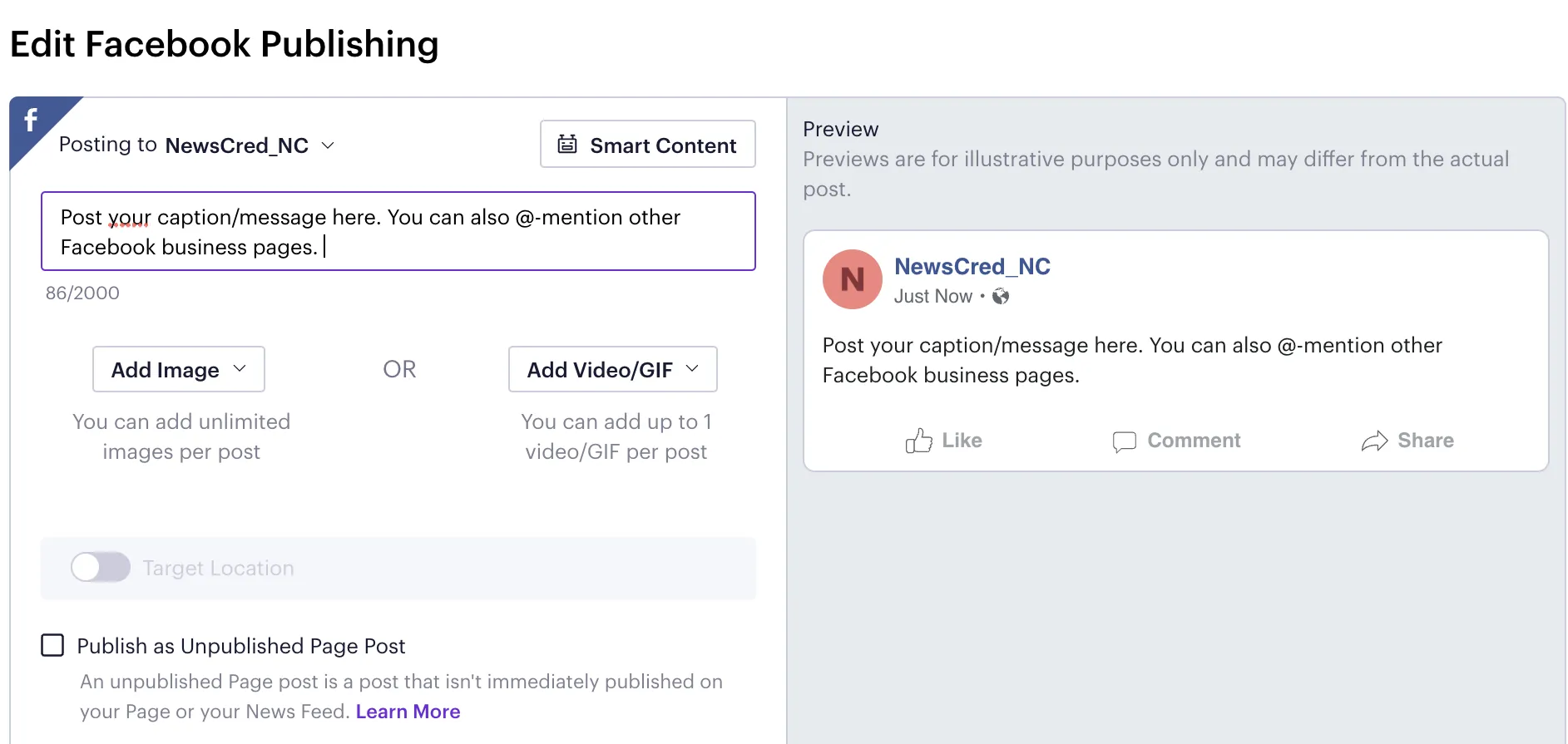Click the 'Target Location' label
This screenshot has height=744, width=1568.
(x=218, y=568)
